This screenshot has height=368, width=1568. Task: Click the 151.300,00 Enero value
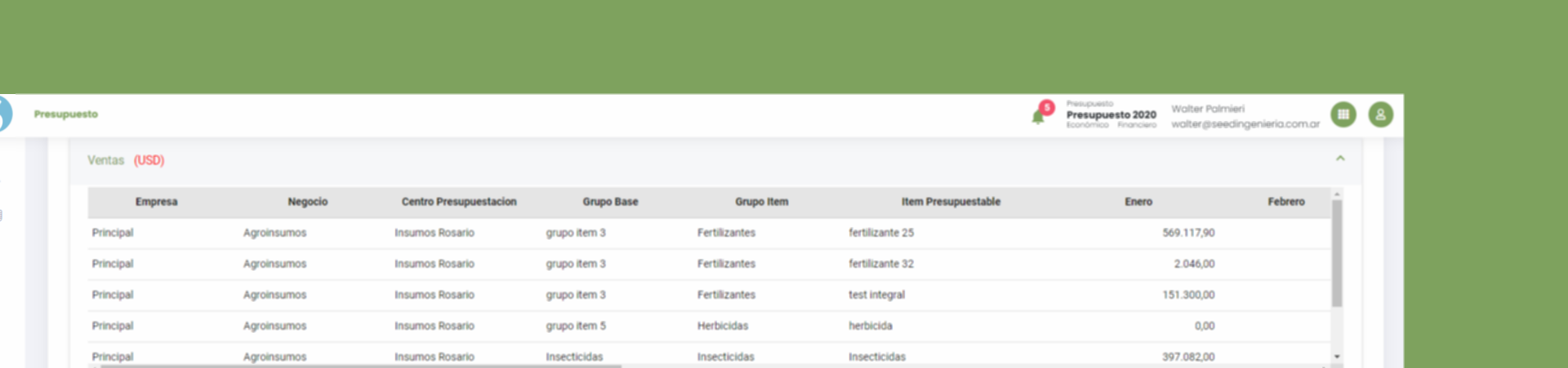pos(1188,295)
